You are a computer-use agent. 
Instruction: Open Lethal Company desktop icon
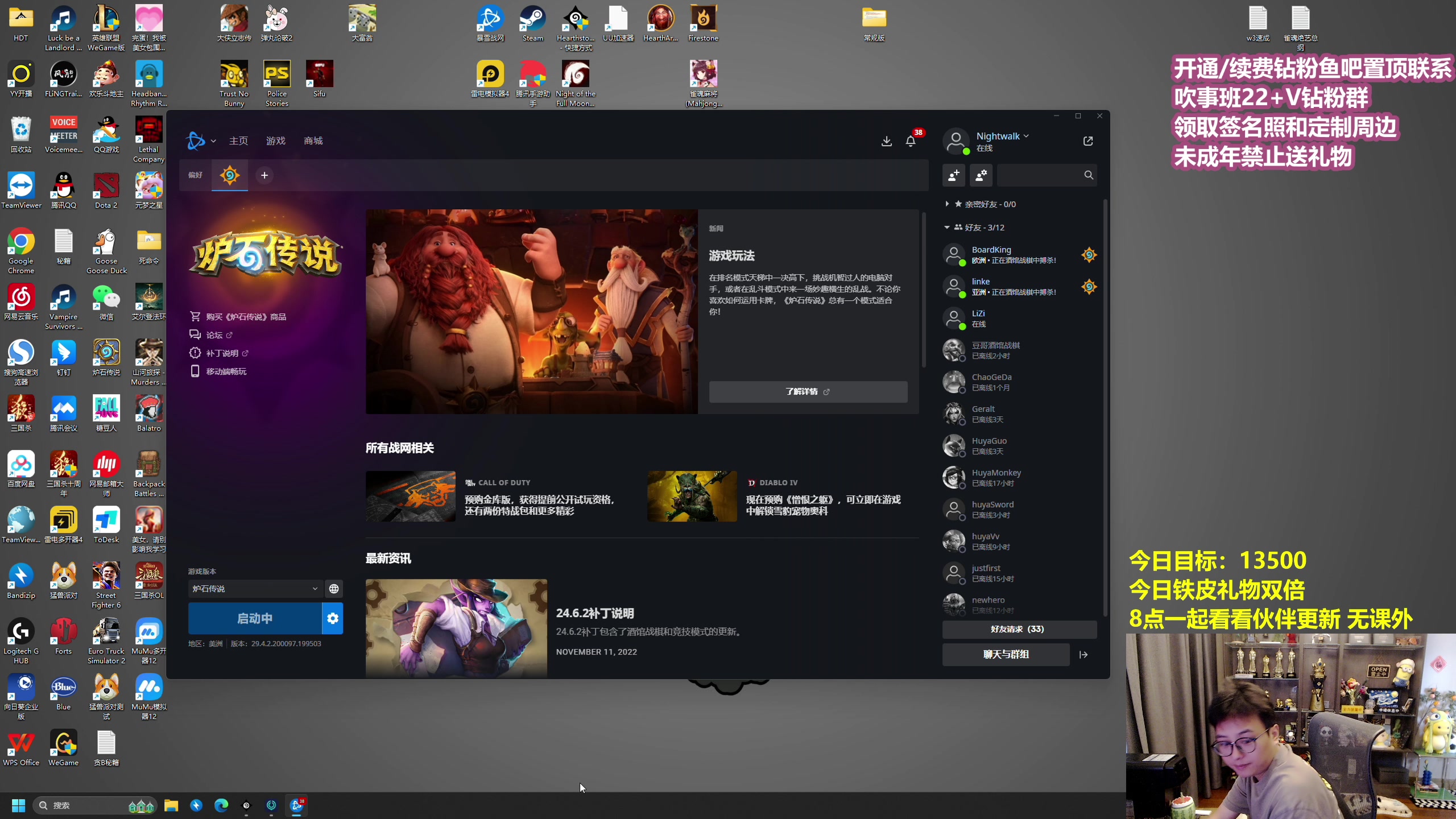149,139
